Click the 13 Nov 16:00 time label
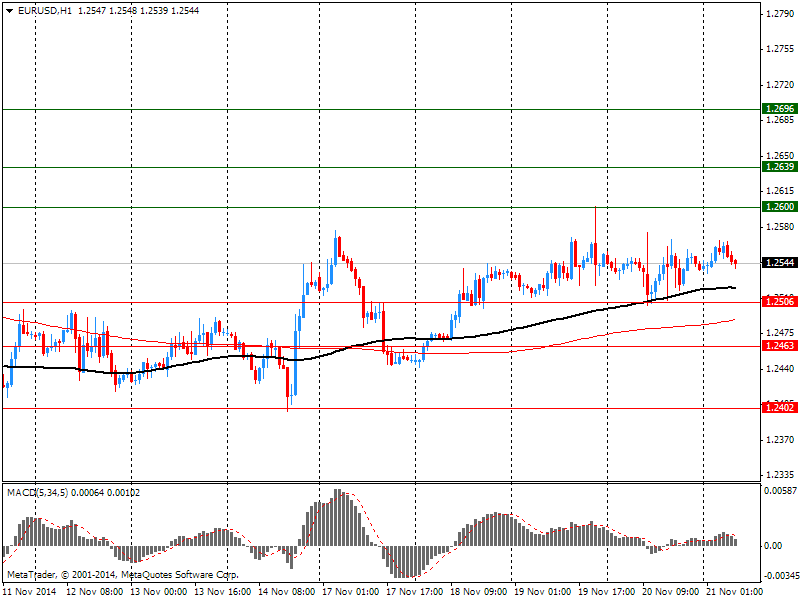800x600 pixels. point(223,592)
